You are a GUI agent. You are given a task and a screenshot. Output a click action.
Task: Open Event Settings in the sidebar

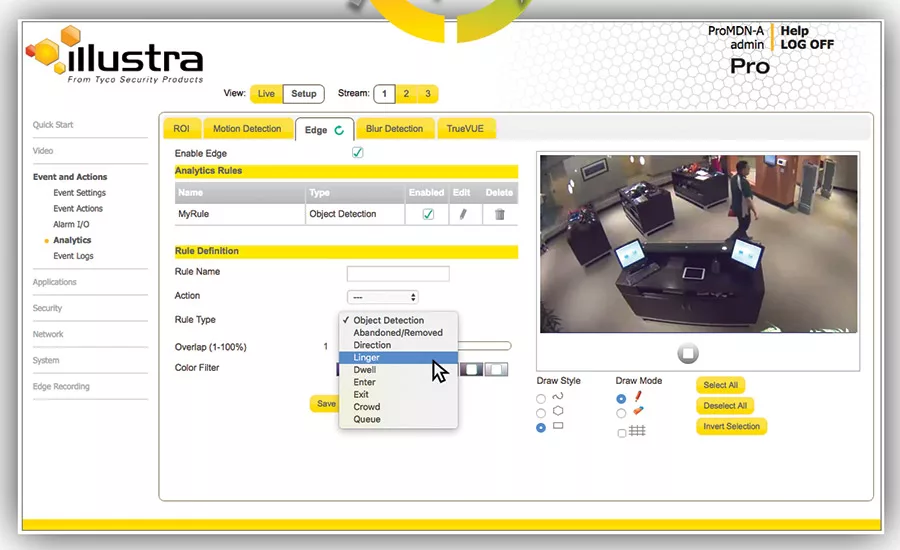pos(79,192)
